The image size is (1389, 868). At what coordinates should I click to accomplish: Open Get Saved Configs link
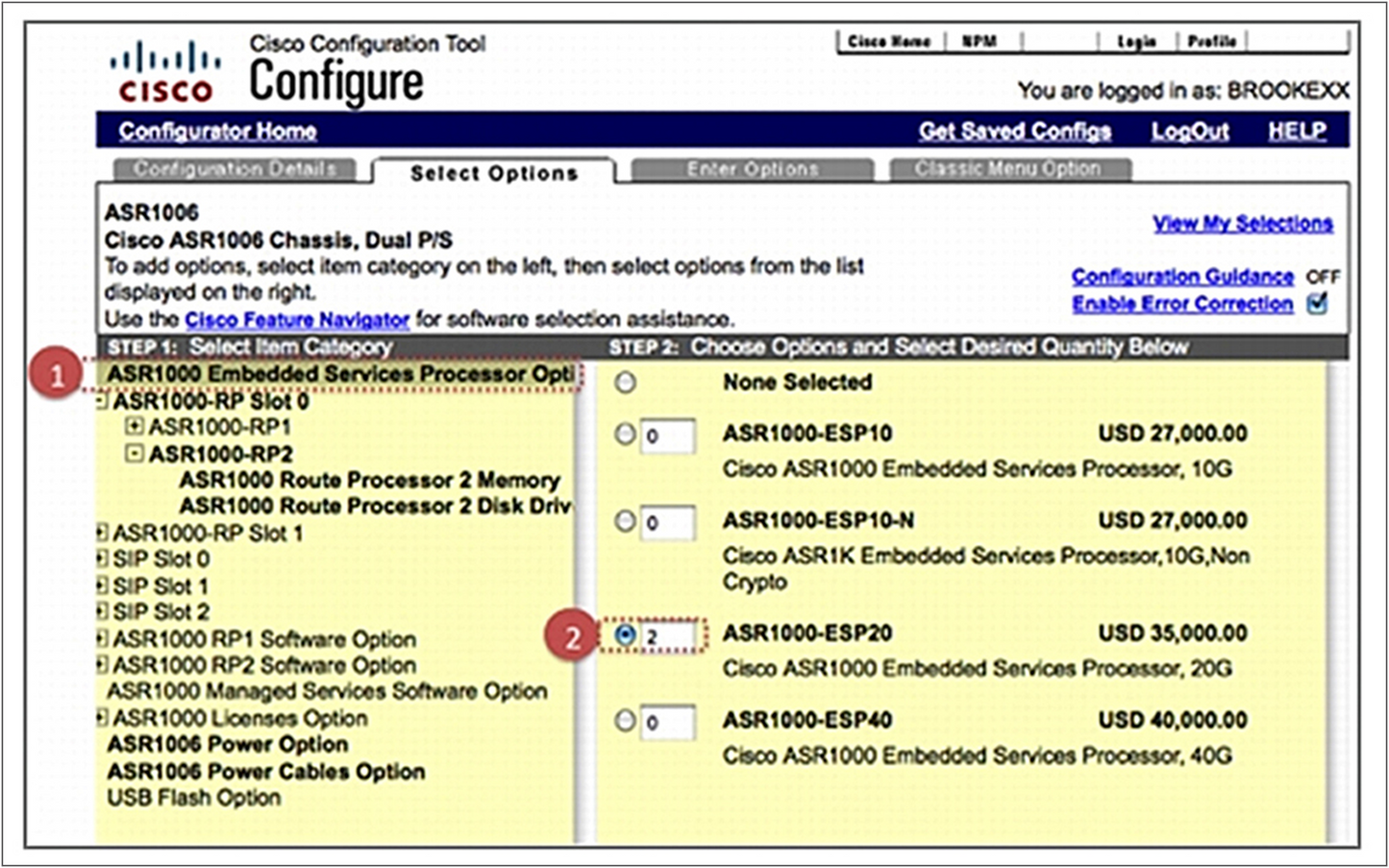(1014, 132)
